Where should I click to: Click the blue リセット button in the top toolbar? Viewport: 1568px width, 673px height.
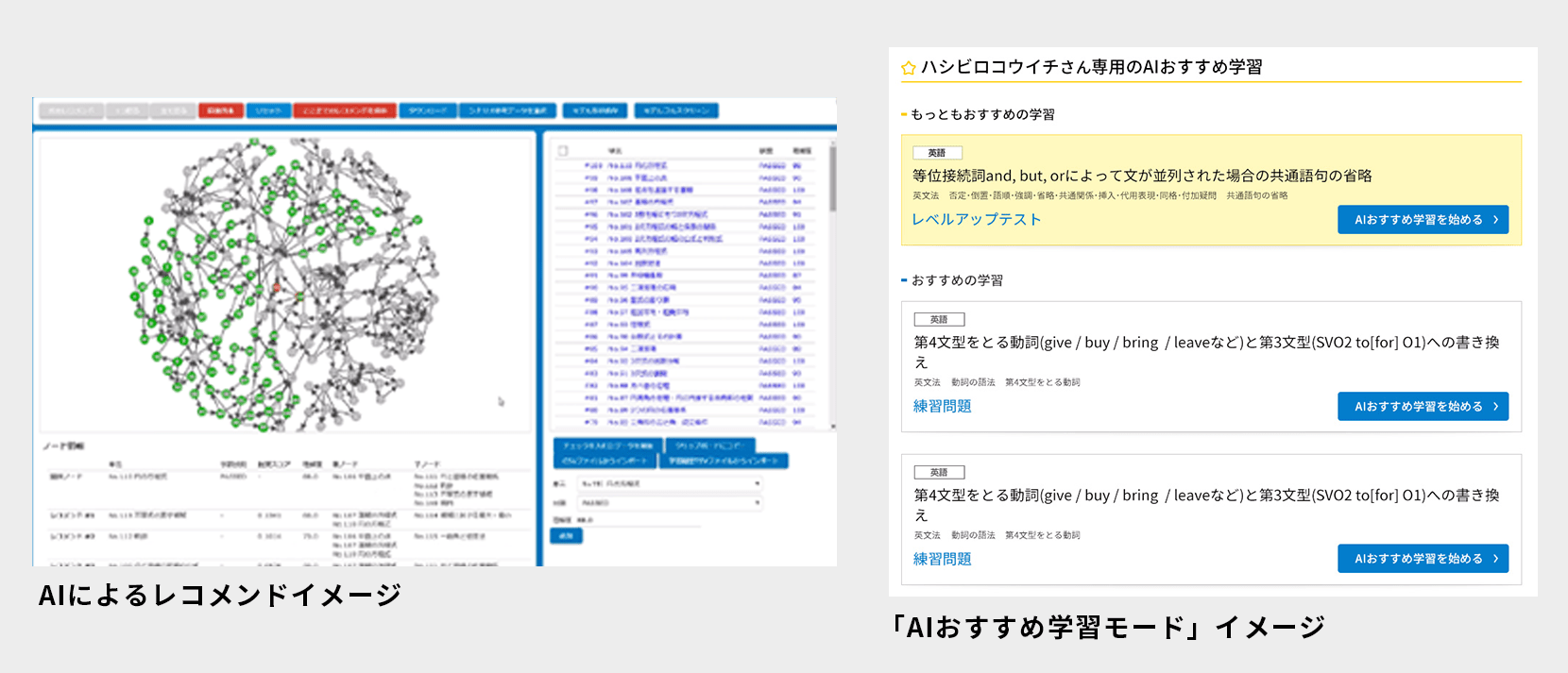point(268,110)
